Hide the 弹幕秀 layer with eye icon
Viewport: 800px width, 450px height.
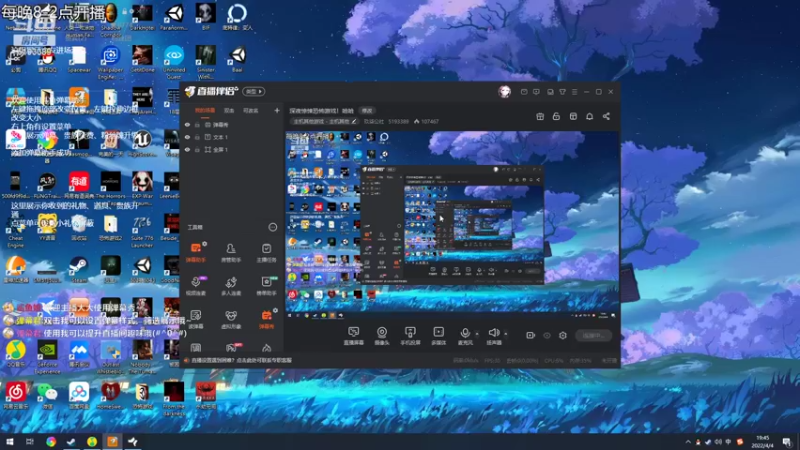click(x=187, y=125)
